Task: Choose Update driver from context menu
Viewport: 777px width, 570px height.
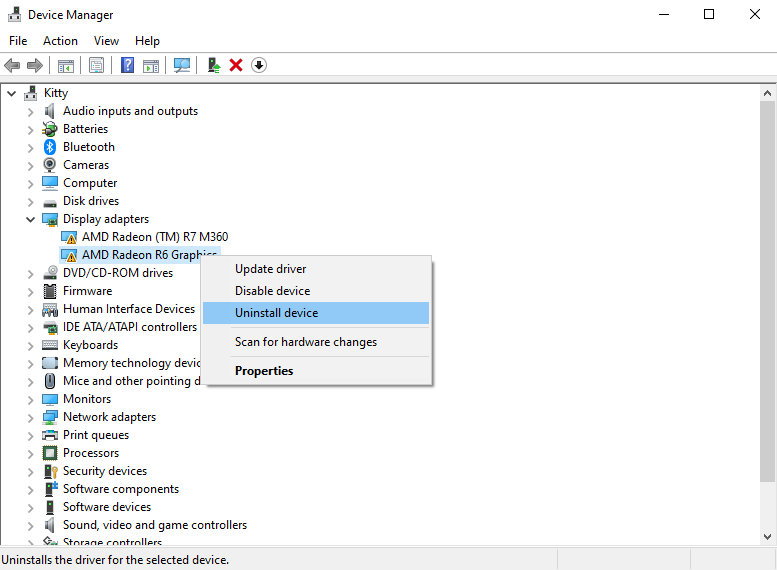Action: [316, 269]
